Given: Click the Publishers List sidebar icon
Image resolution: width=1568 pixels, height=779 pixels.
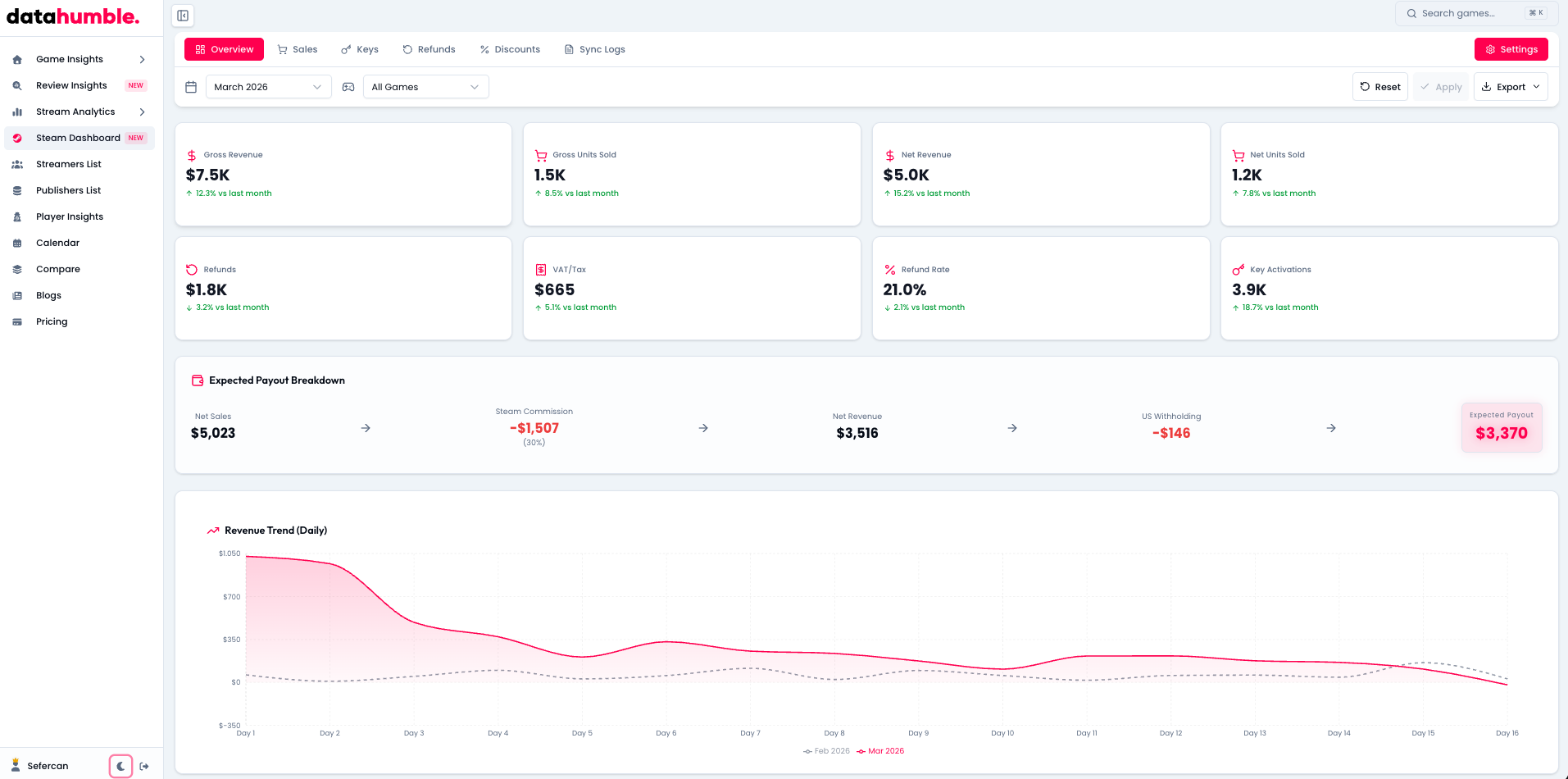Looking at the screenshot, I should coord(17,190).
